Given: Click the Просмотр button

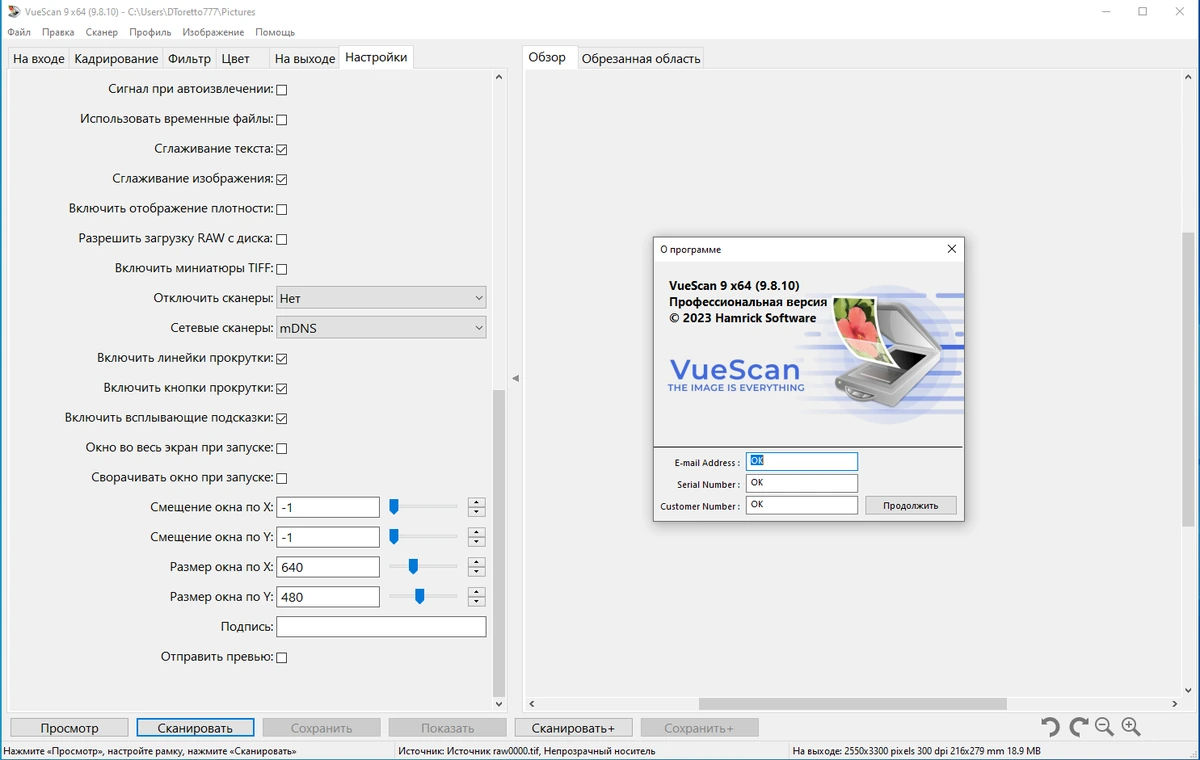Looking at the screenshot, I should click(70, 728).
